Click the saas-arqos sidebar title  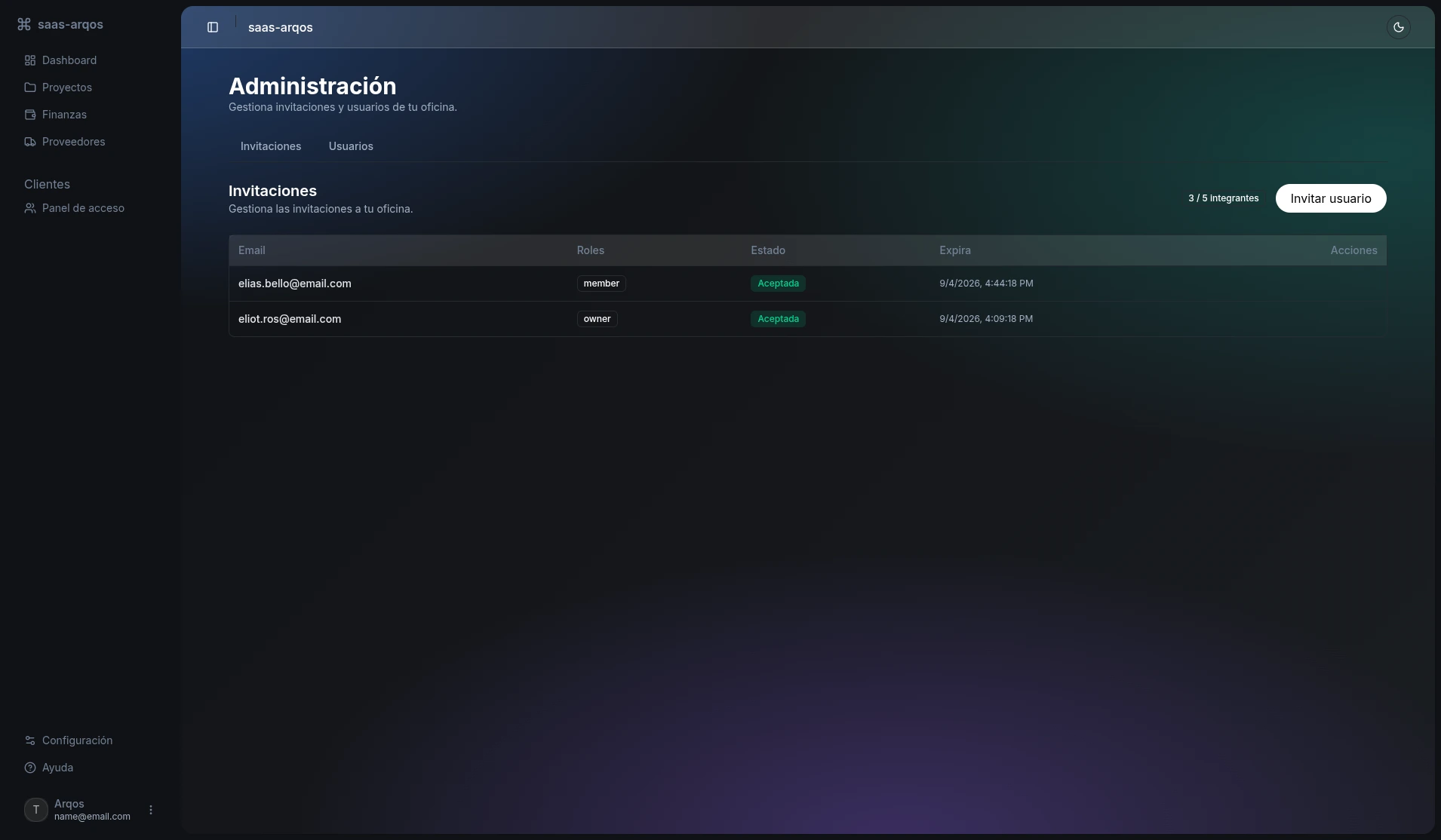70,24
